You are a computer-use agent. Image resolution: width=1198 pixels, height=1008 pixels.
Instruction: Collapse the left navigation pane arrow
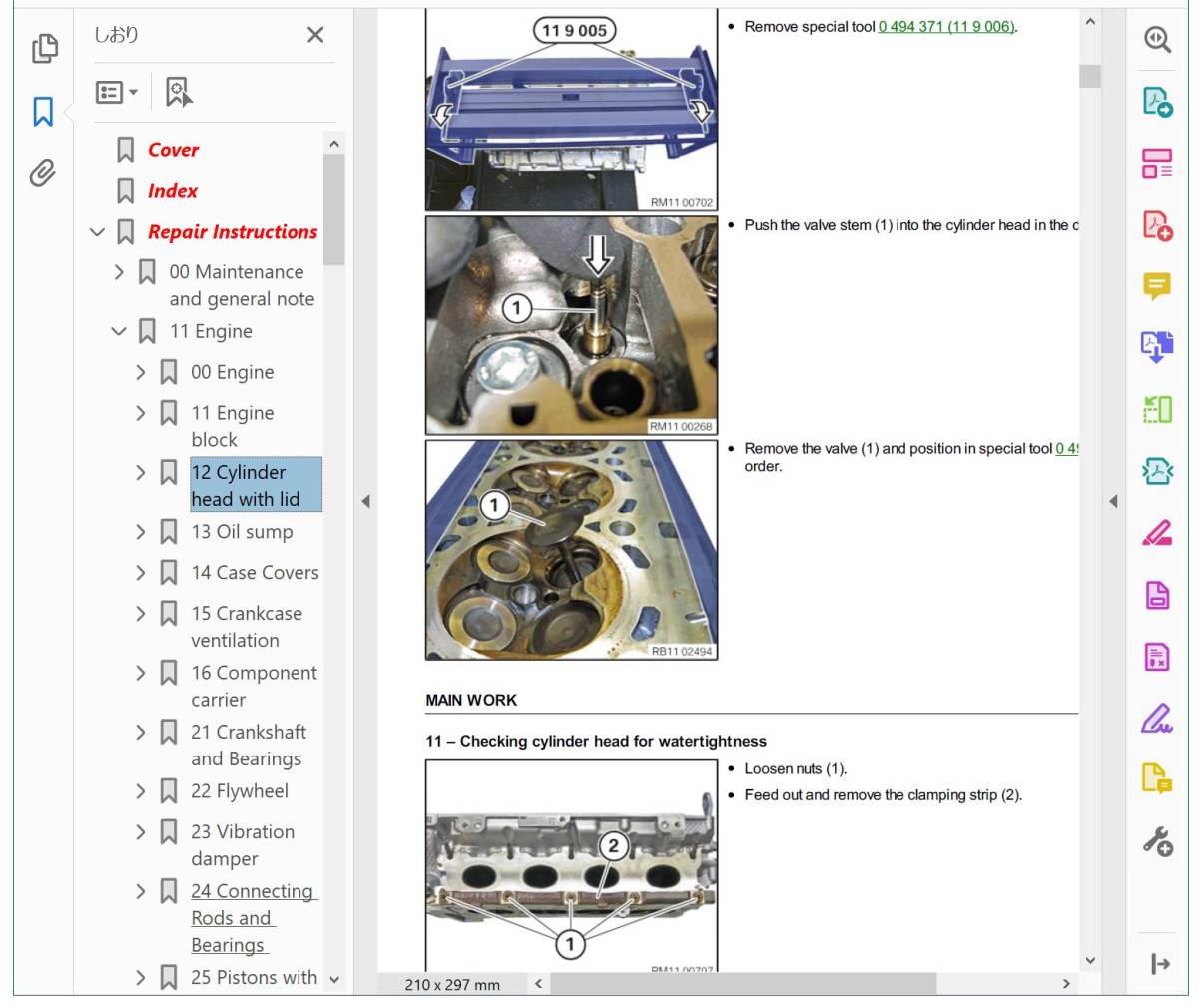(365, 501)
